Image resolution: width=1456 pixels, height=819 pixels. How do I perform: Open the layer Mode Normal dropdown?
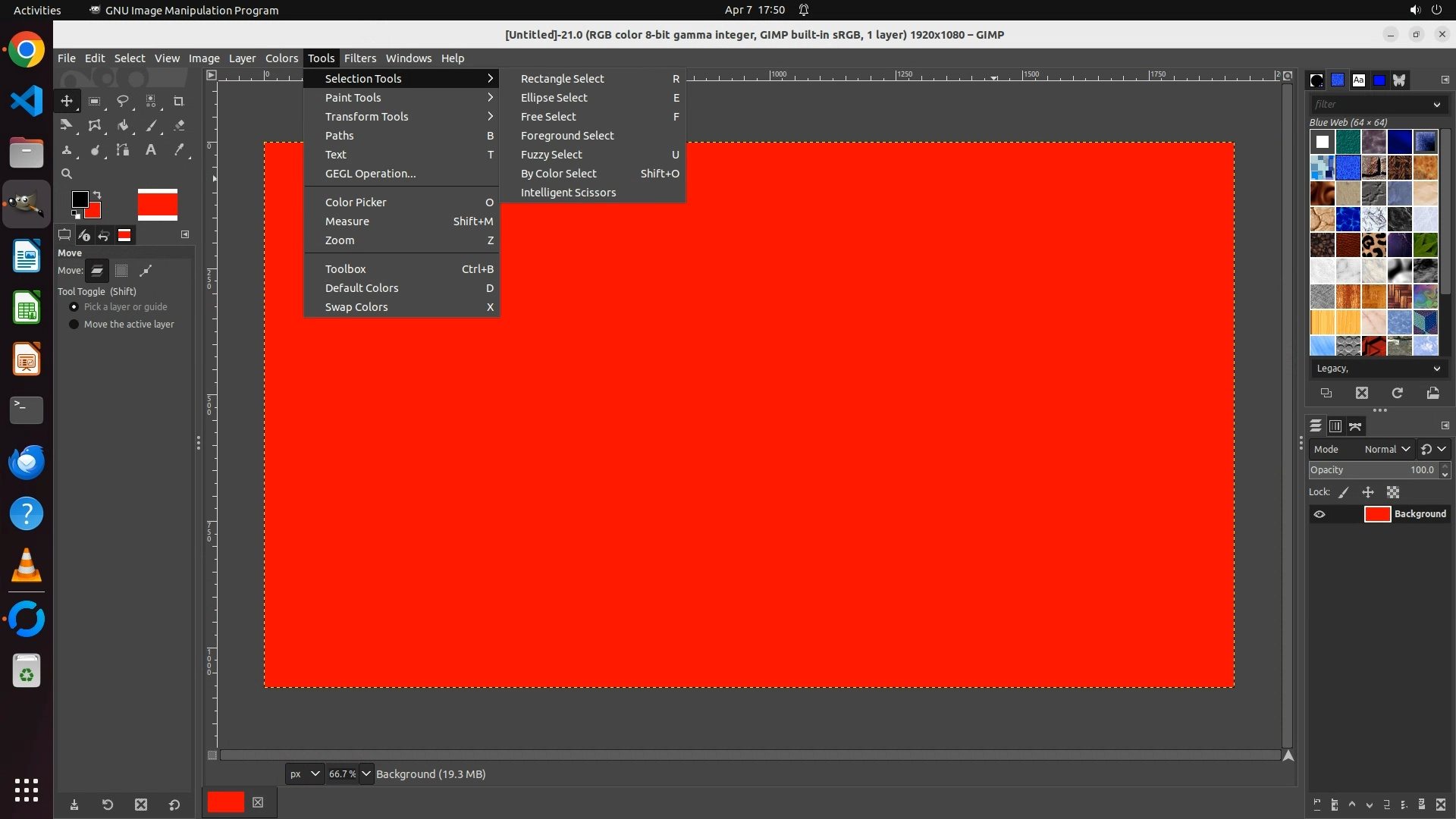coord(1386,449)
